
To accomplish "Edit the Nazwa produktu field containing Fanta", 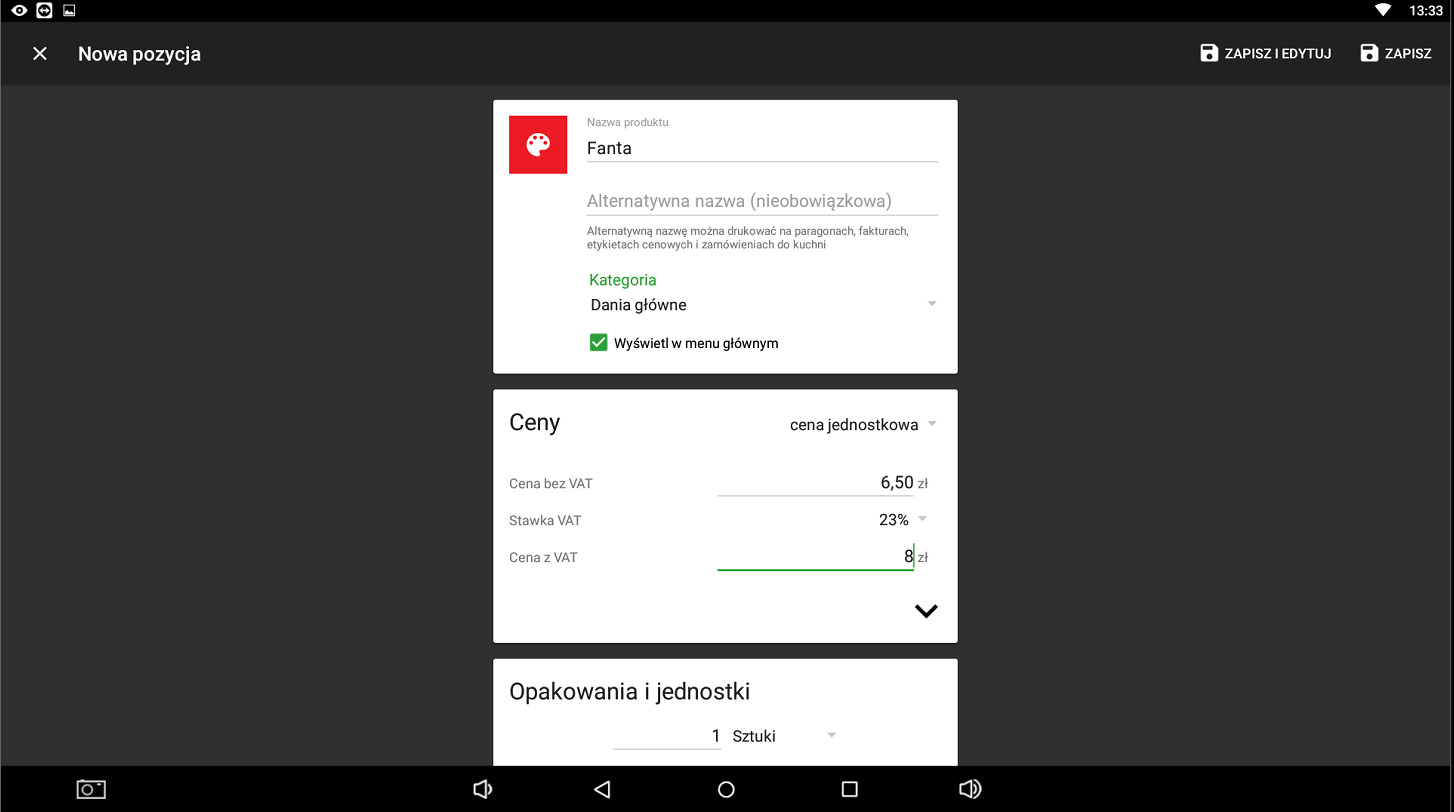I will 761,148.
